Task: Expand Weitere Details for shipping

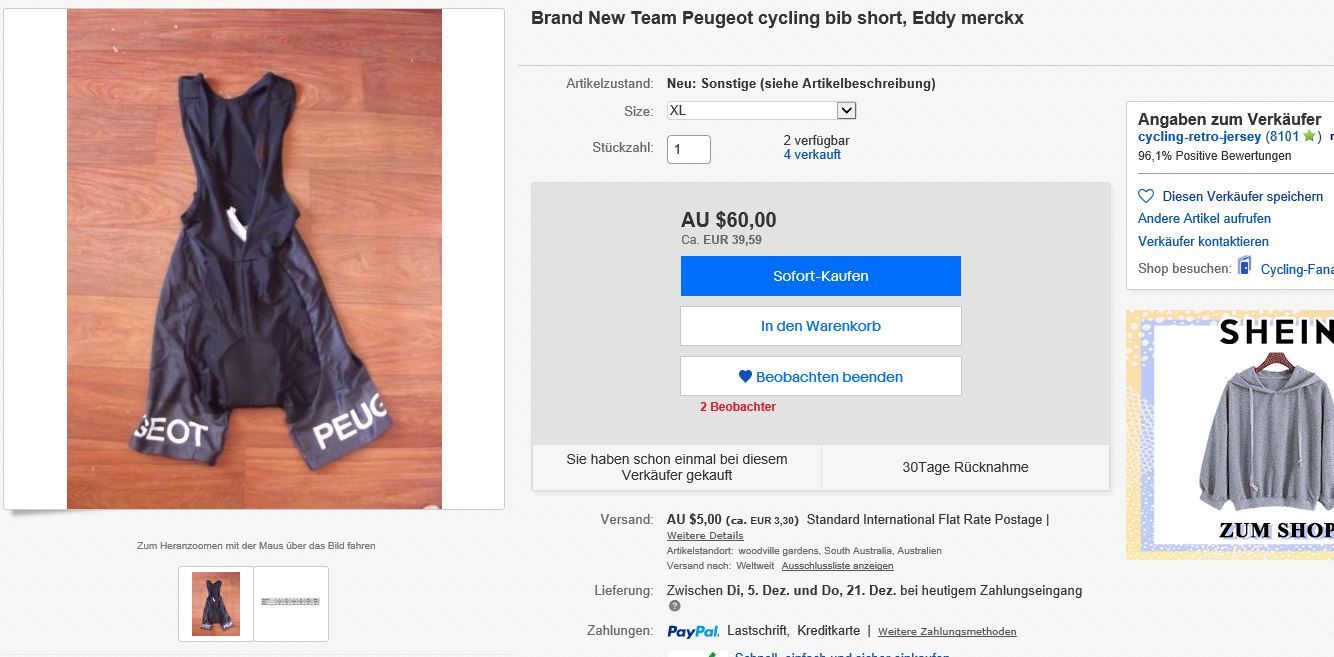Action: [705, 536]
